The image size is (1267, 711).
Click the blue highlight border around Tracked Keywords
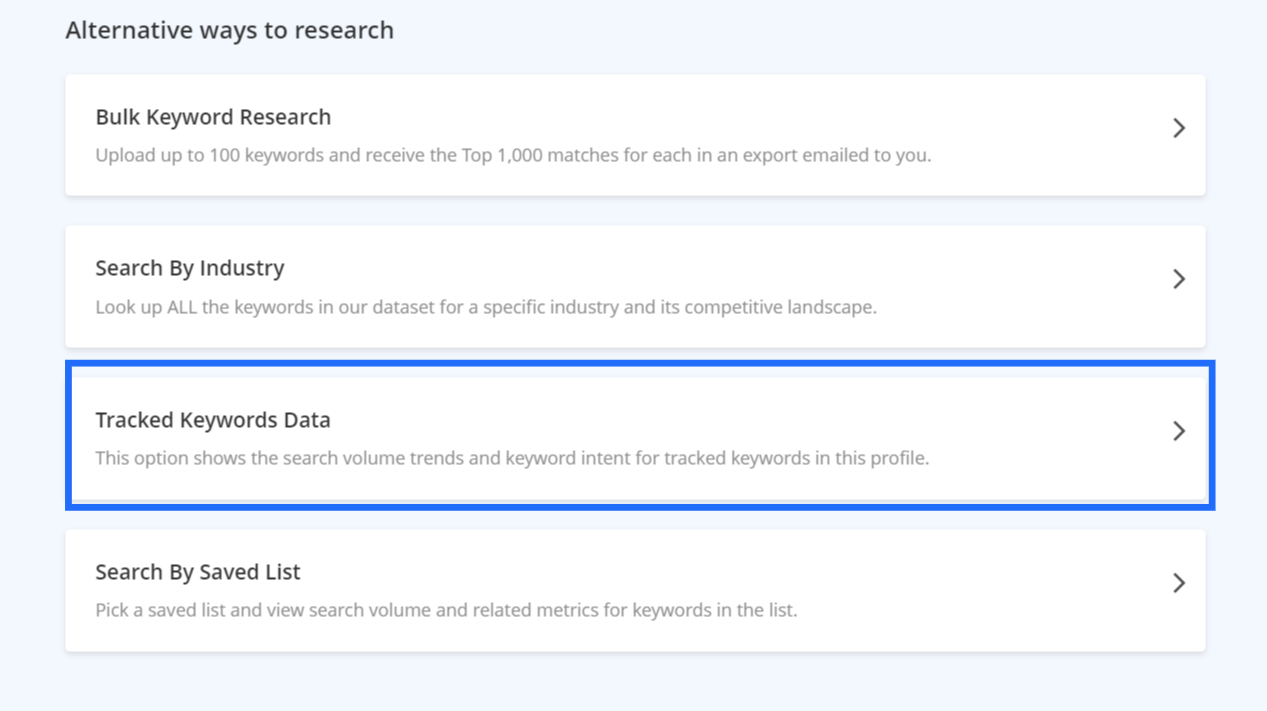pyautogui.click(x=640, y=365)
